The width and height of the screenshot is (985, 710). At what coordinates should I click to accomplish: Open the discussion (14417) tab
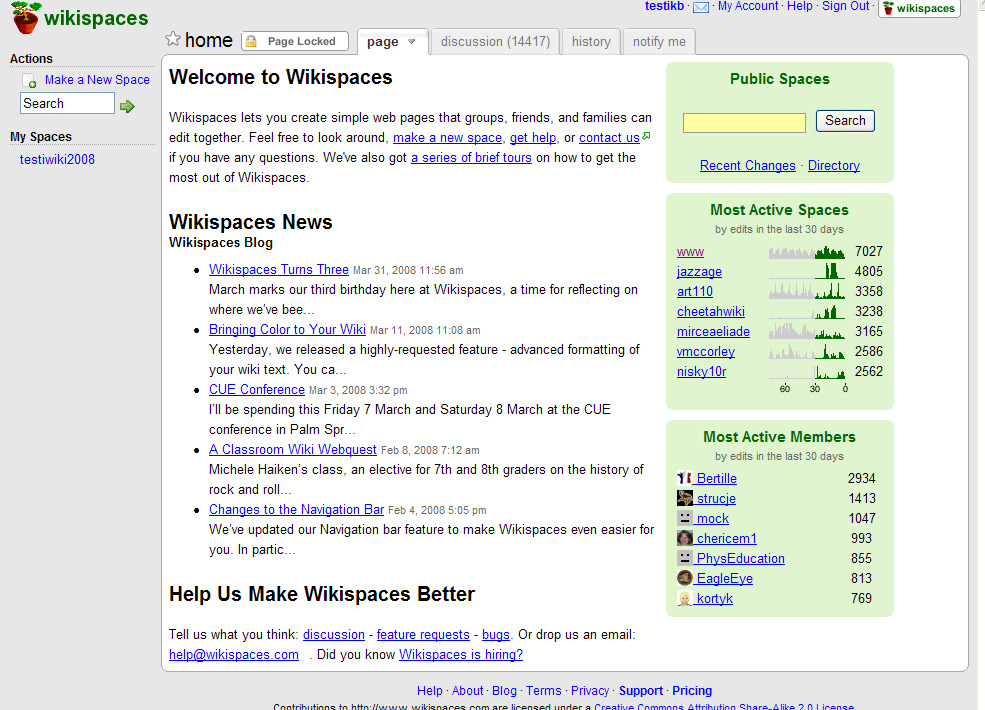pyautogui.click(x=495, y=41)
